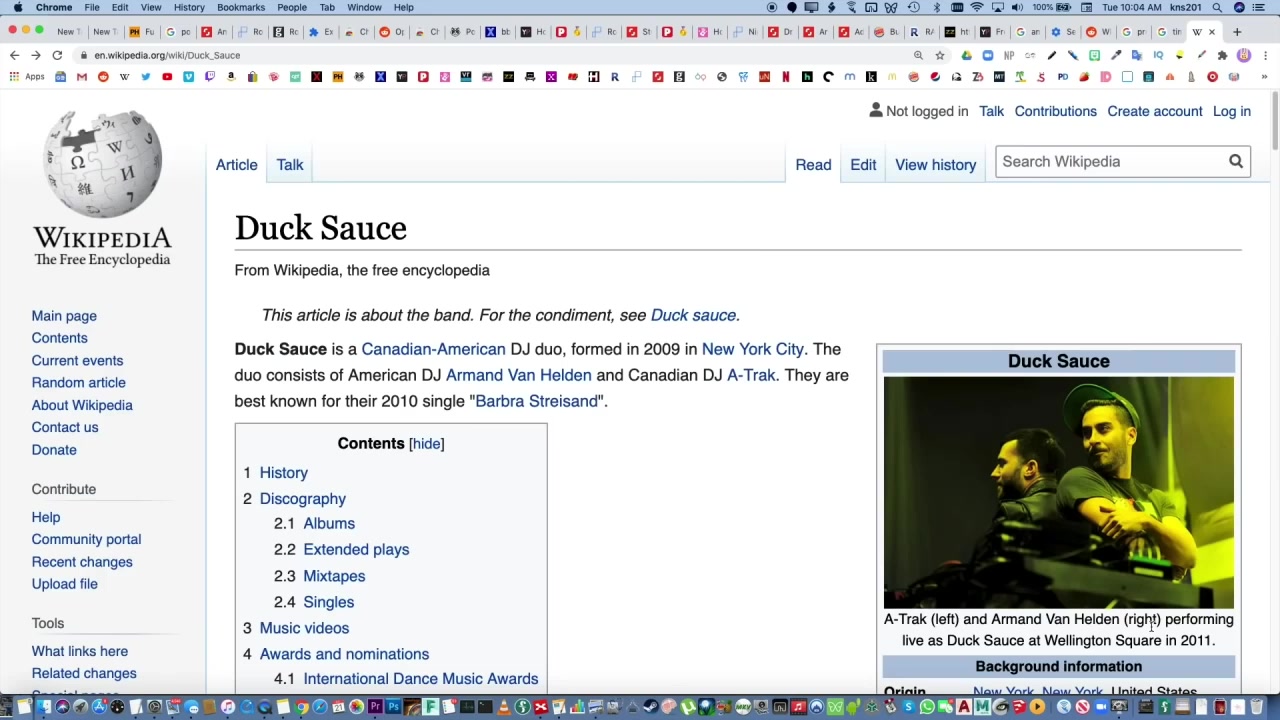The height and width of the screenshot is (720, 1280).
Task: Jump to Music videos in Contents
Action: (x=304, y=628)
